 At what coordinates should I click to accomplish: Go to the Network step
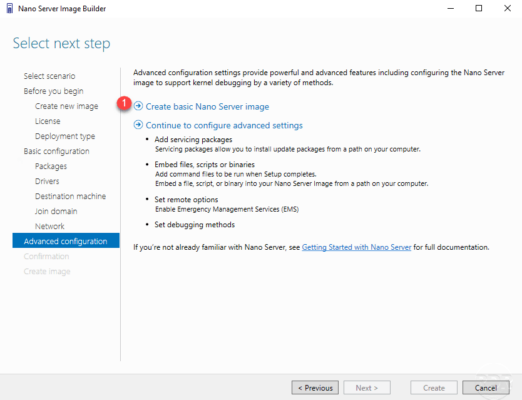(49, 226)
